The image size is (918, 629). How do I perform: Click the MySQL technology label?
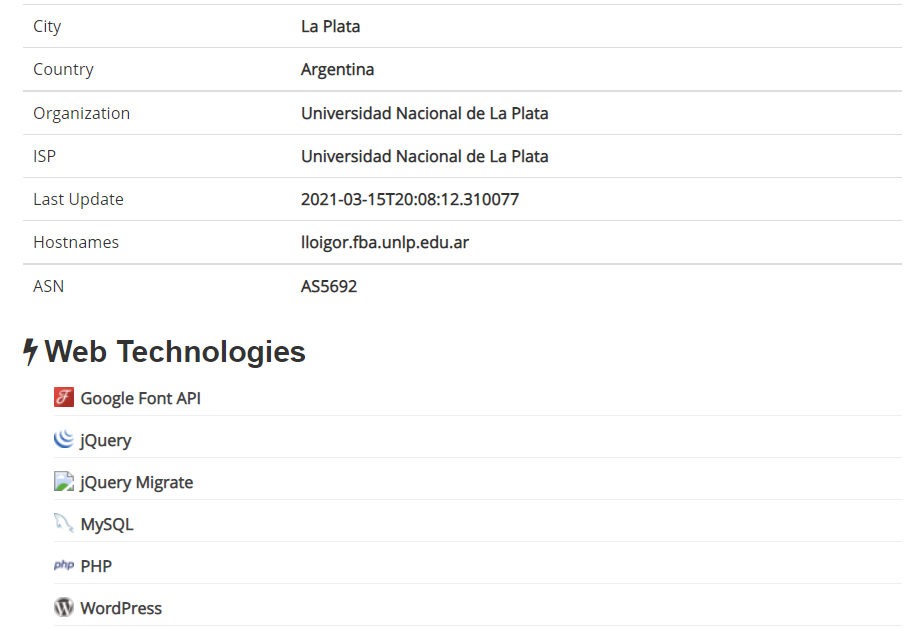(107, 525)
